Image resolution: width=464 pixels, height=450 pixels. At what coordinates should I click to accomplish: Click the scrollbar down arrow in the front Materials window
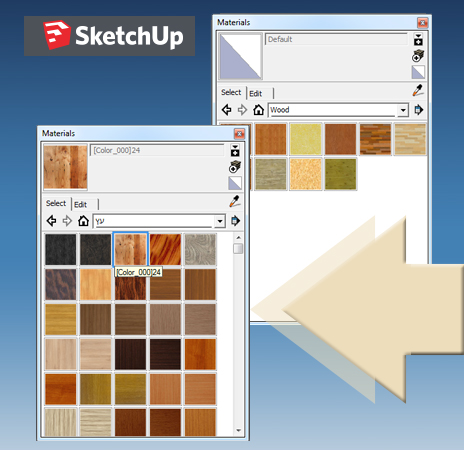238,430
